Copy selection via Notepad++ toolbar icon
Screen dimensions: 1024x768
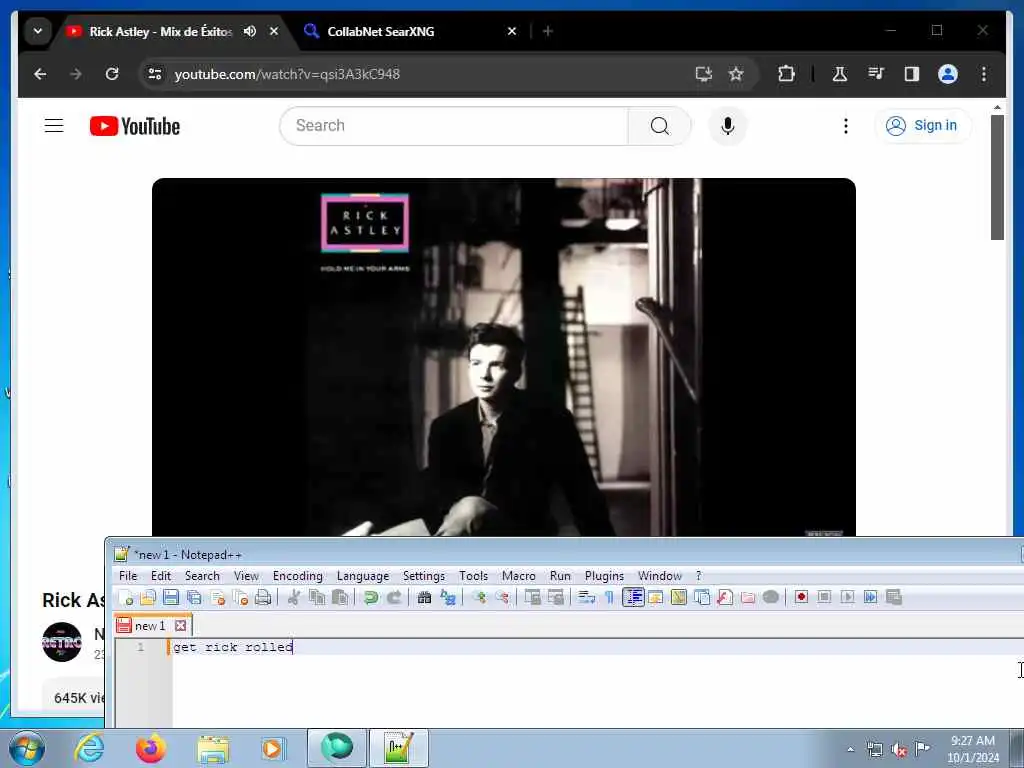click(x=317, y=597)
